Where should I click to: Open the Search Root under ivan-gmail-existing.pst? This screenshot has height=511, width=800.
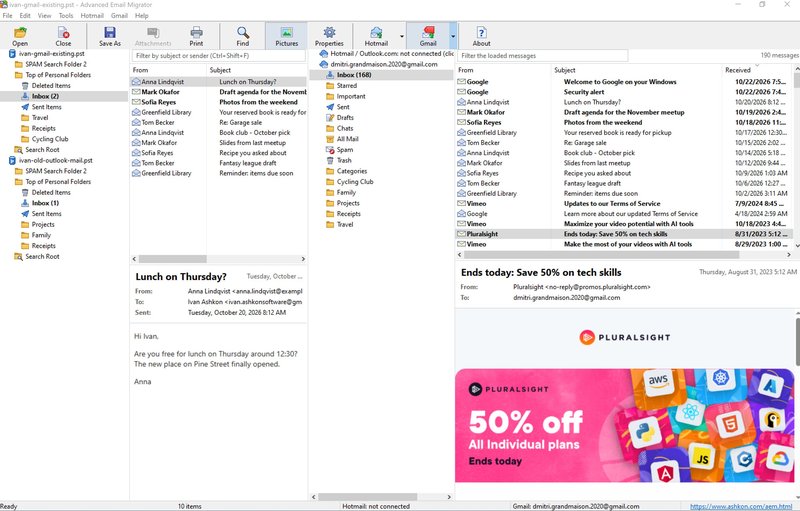(42, 149)
